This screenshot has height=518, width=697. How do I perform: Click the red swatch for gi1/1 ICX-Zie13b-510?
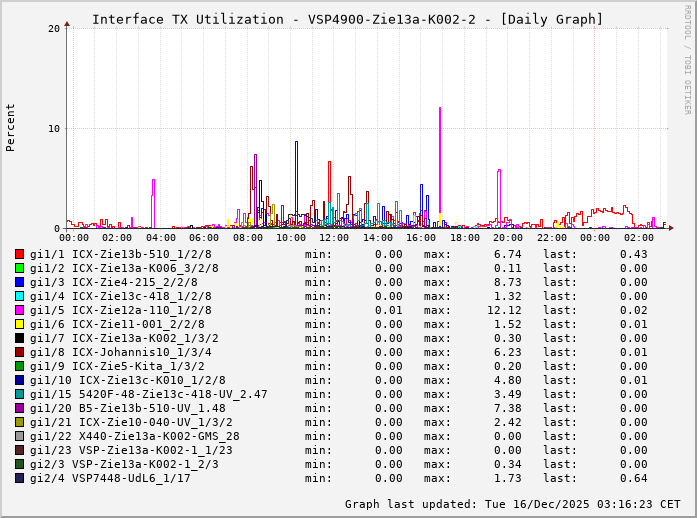[x=19, y=254]
